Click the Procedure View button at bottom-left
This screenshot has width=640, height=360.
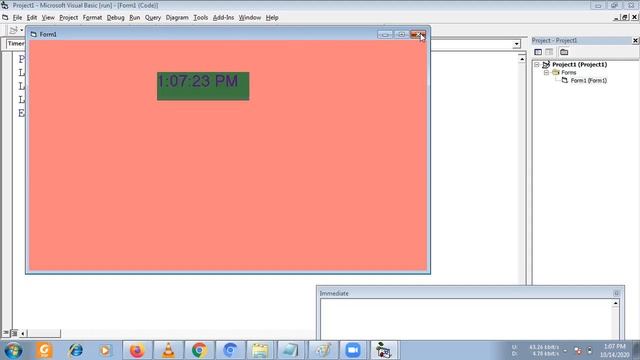6,333
